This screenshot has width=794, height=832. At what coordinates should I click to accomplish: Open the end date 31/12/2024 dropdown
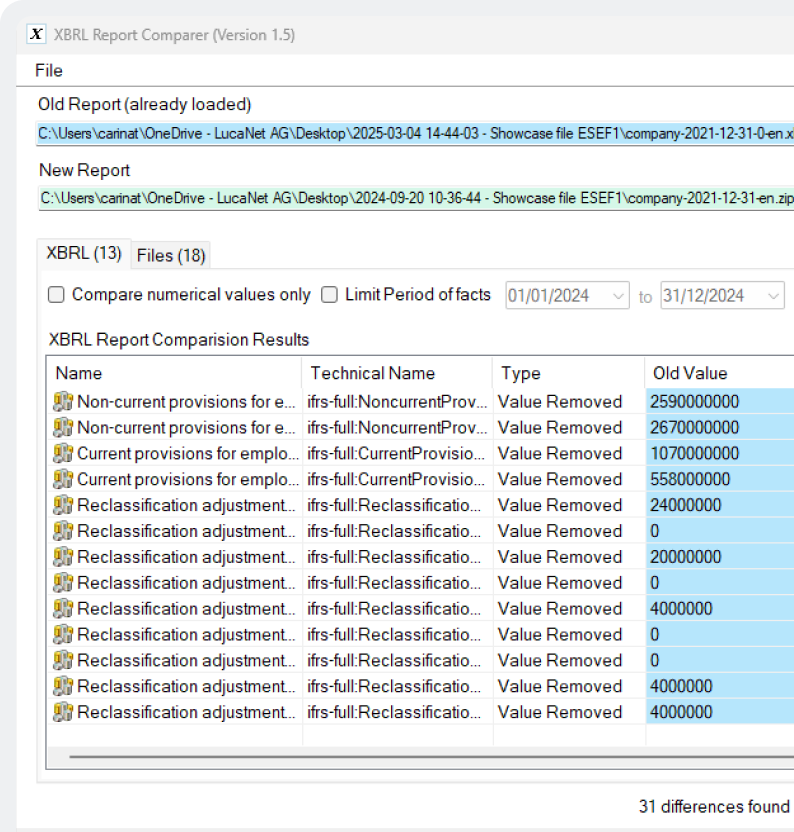click(773, 296)
